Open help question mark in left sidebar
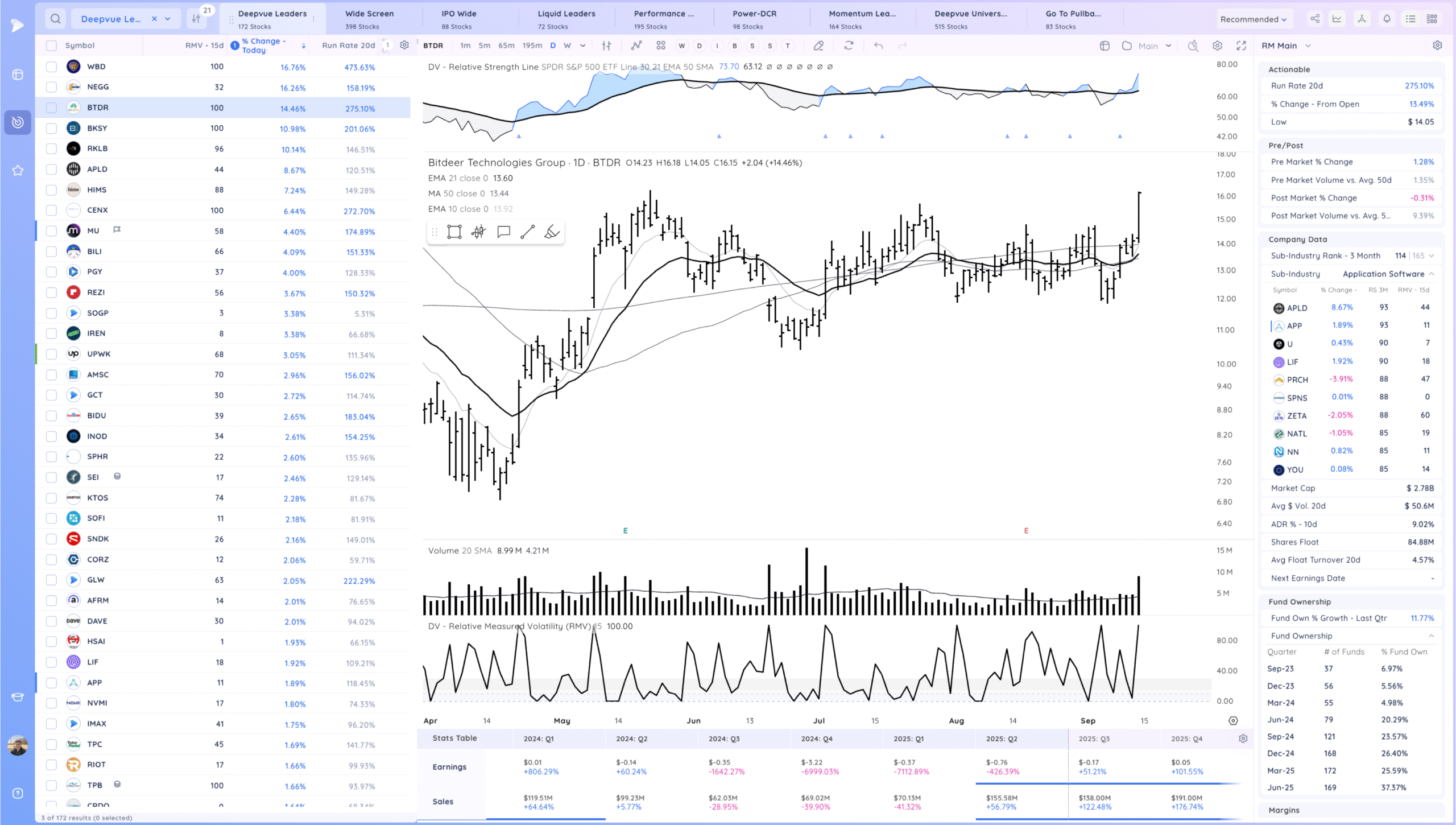 pyautogui.click(x=18, y=793)
